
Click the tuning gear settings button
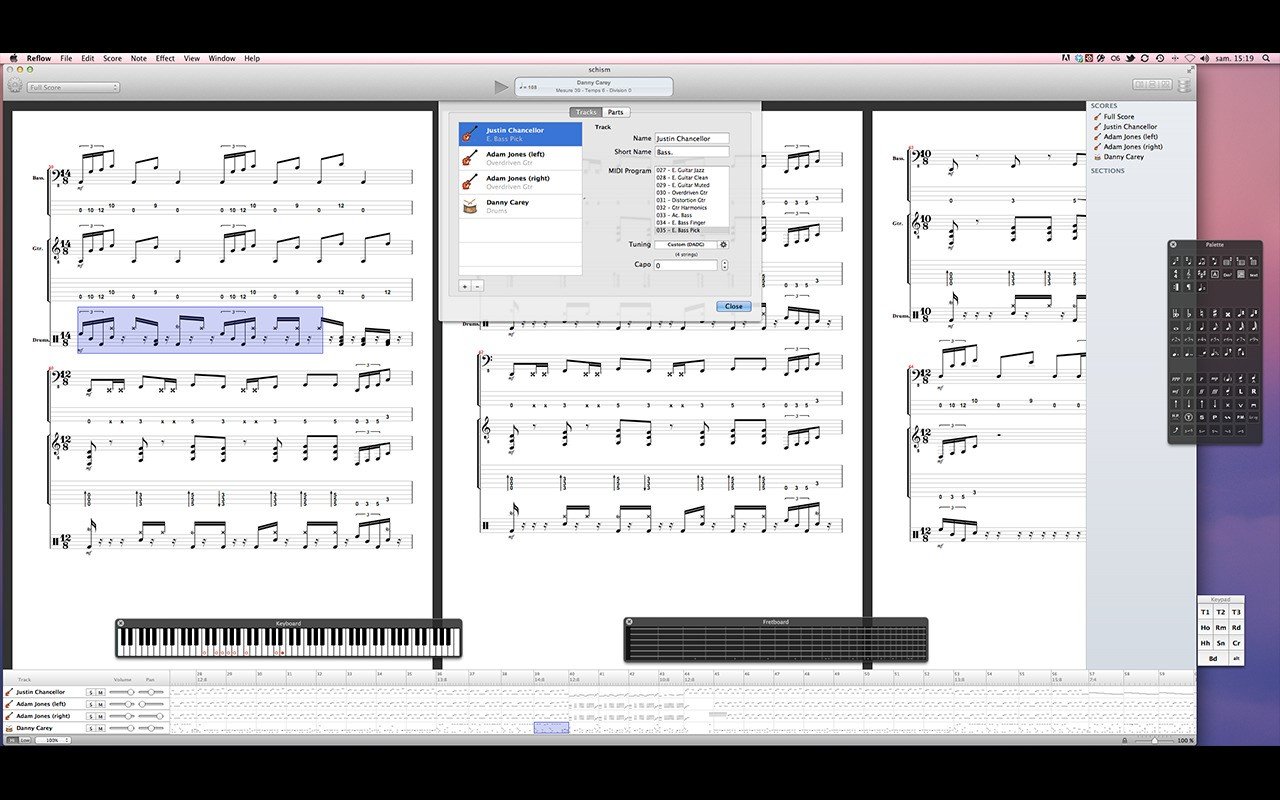tap(723, 244)
